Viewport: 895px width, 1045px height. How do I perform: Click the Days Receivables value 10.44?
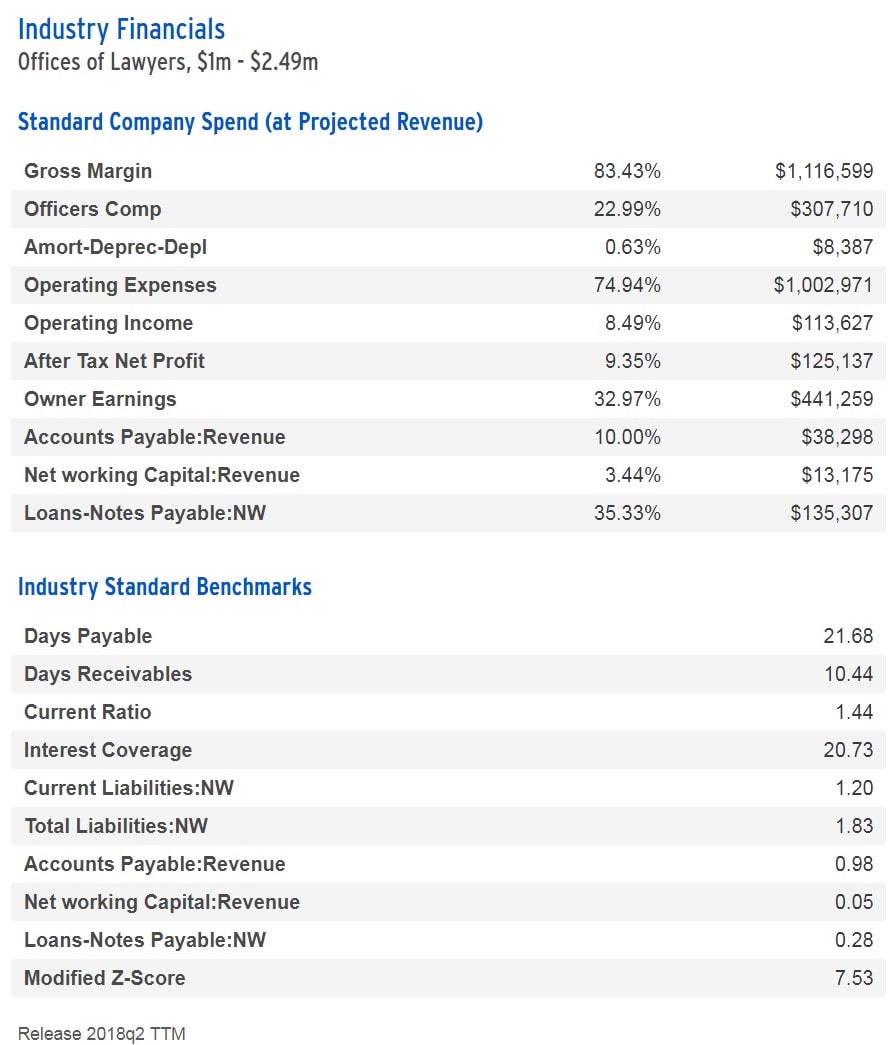click(848, 674)
